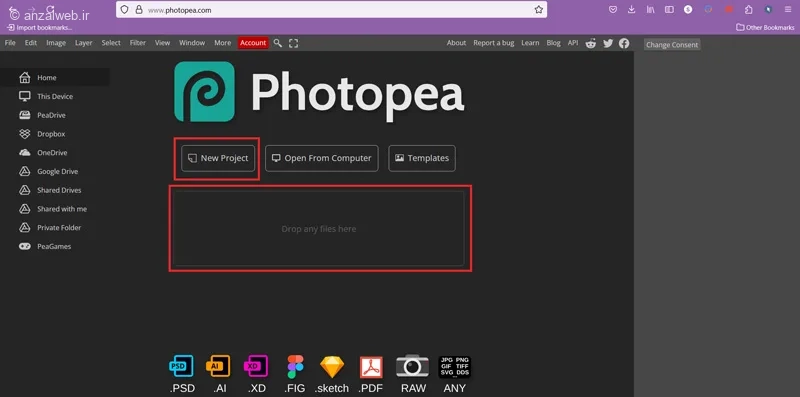Open the Learn link
The width and height of the screenshot is (800, 397).
(x=530, y=43)
